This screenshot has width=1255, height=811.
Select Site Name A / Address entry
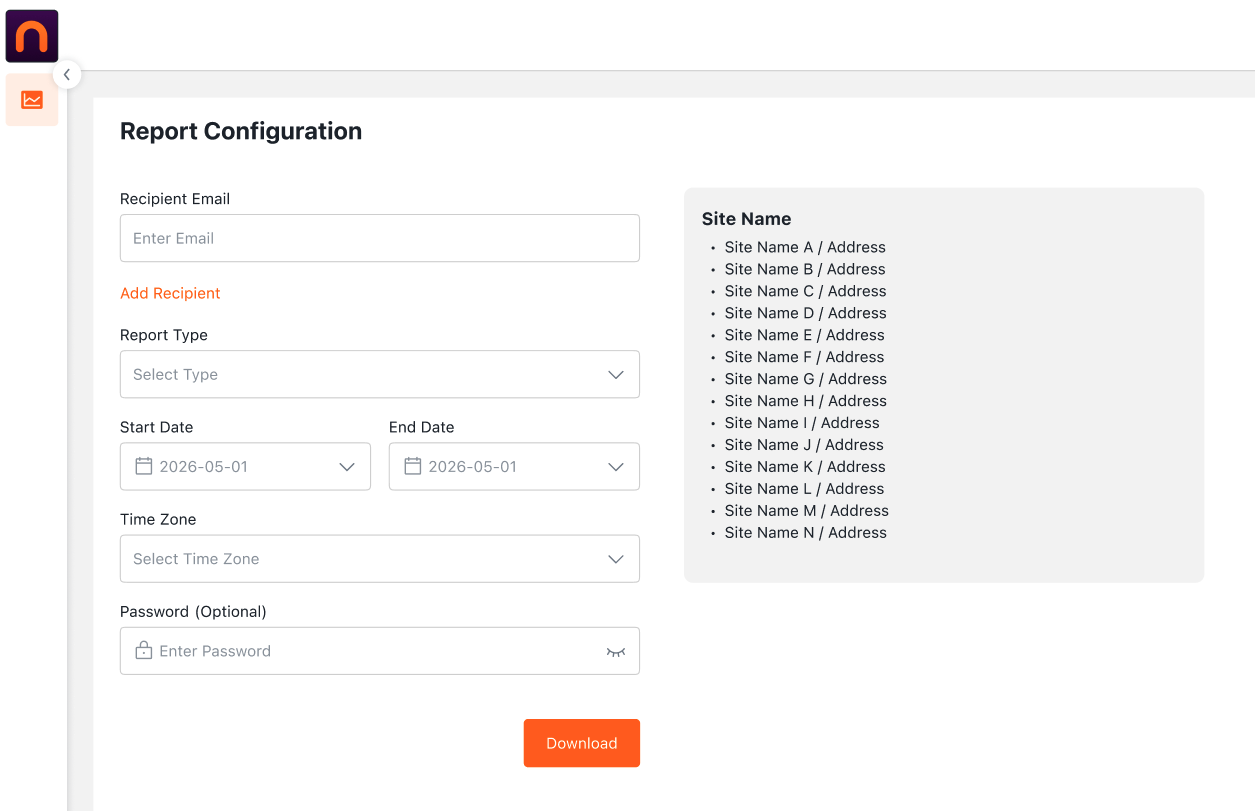805,247
